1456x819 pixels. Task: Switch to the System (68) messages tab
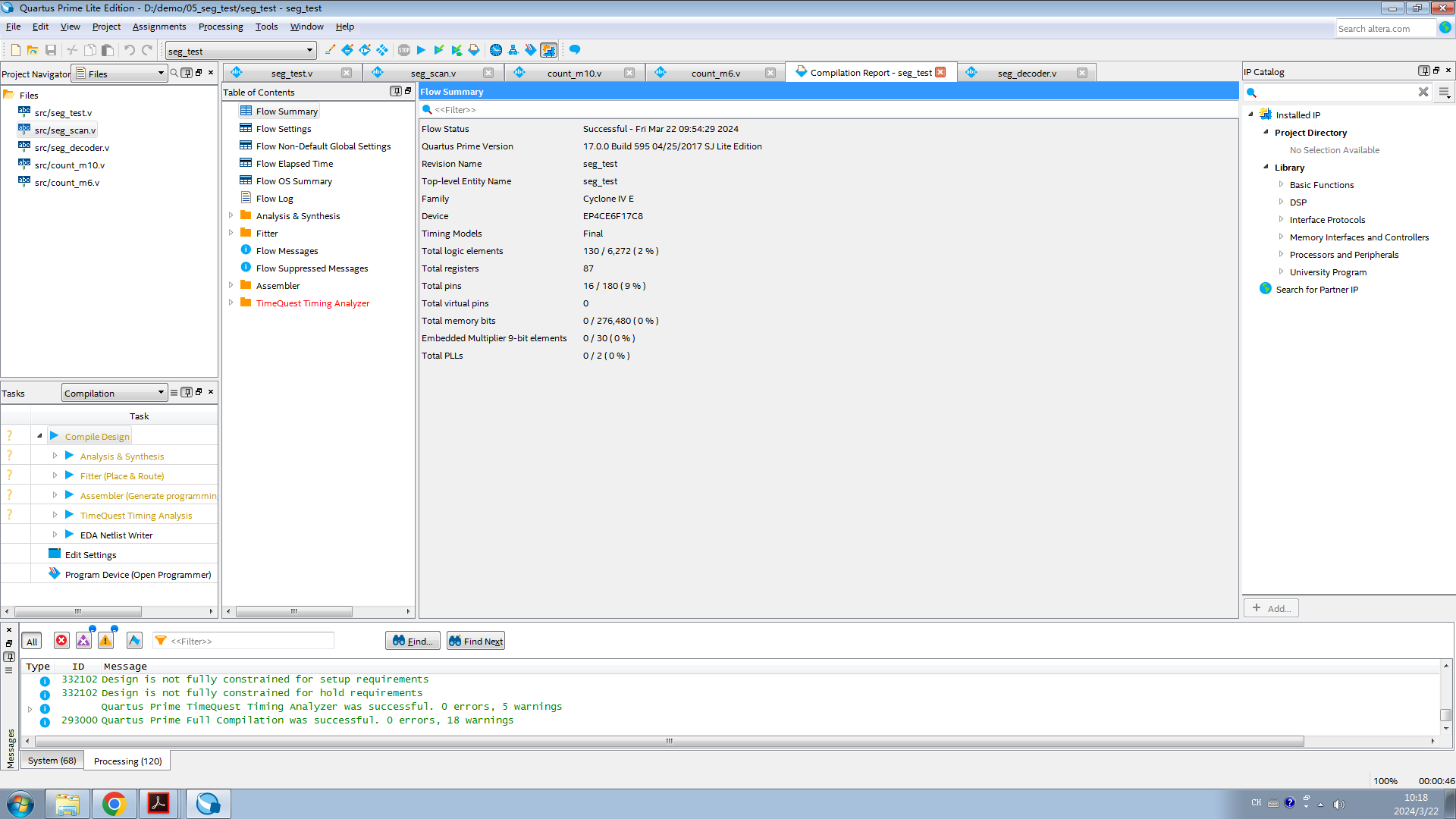52,761
